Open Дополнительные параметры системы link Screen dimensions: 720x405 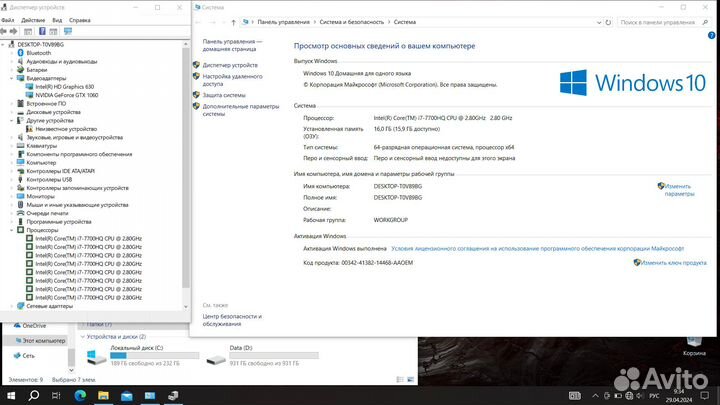pyautogui.click(x=241, y=110)
